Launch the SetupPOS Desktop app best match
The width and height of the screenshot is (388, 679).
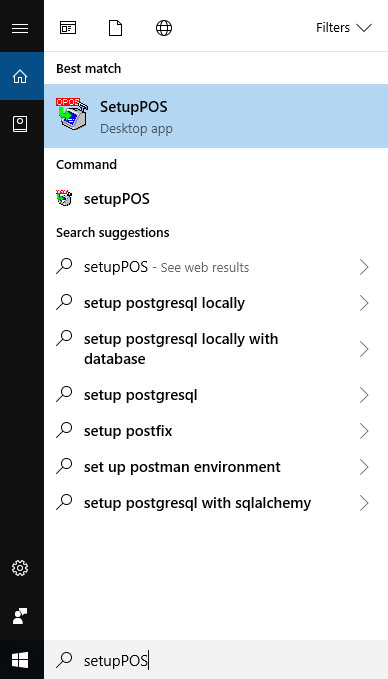[216, 116]
